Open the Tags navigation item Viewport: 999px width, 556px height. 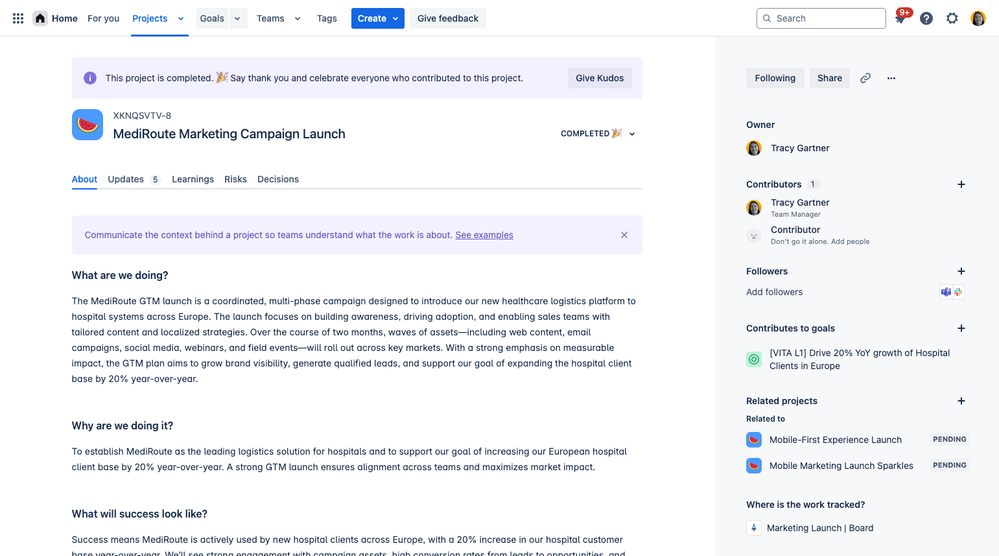tap(327, 18)
